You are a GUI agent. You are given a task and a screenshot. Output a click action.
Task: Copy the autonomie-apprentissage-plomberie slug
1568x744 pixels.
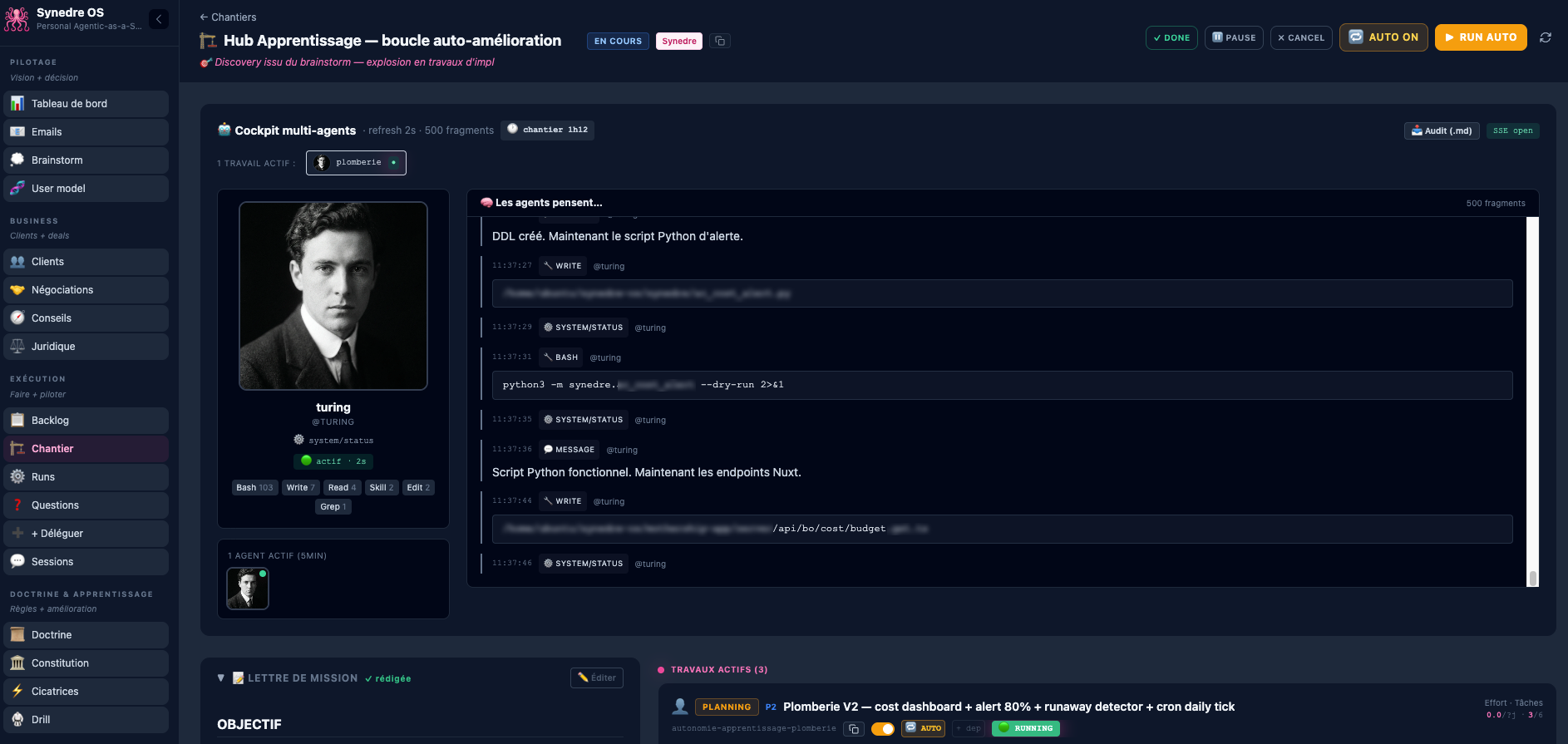point(854,729)
